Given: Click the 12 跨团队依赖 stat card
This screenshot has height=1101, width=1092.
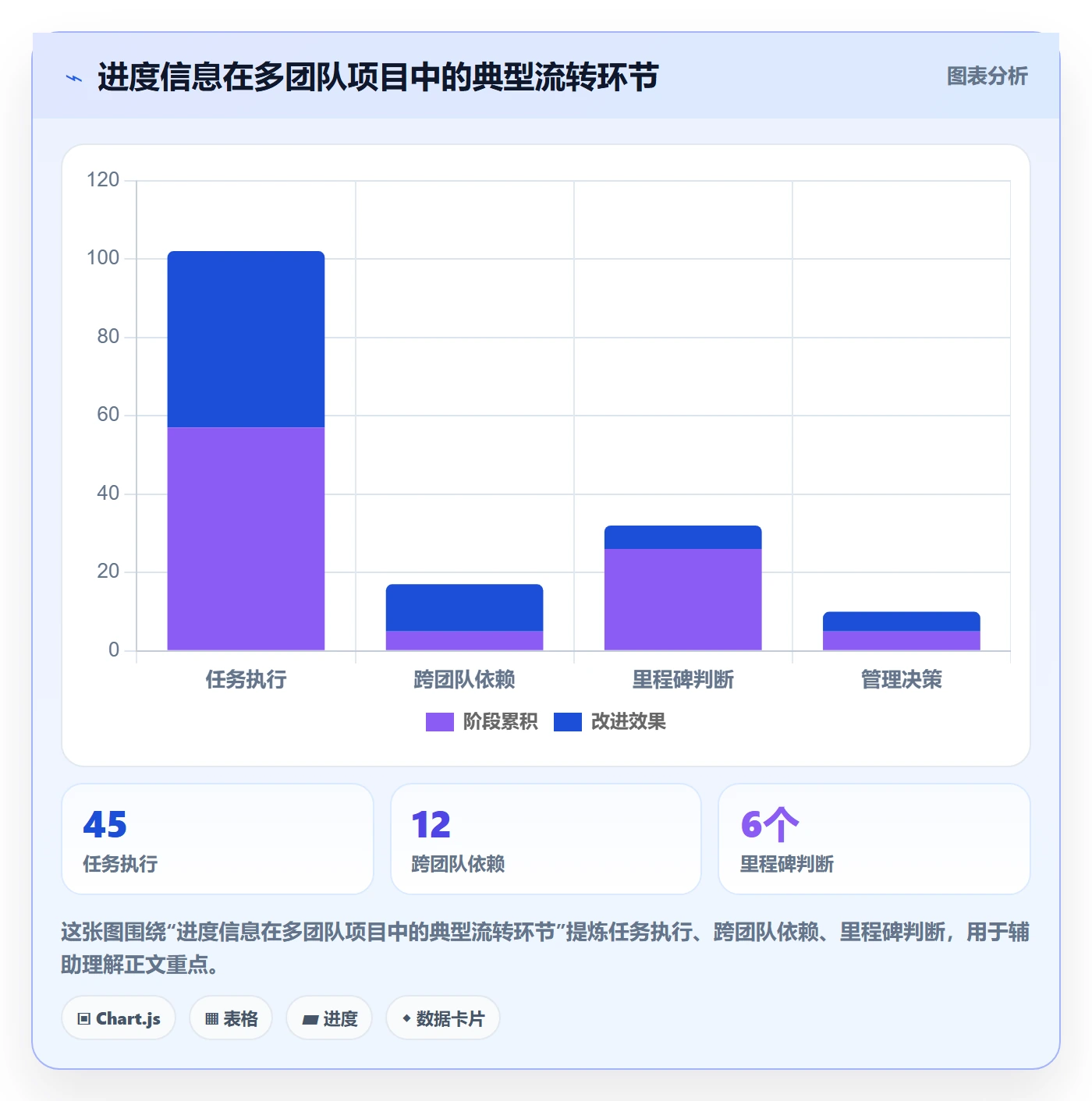Looking at the screenshot, I should (546, 839).
